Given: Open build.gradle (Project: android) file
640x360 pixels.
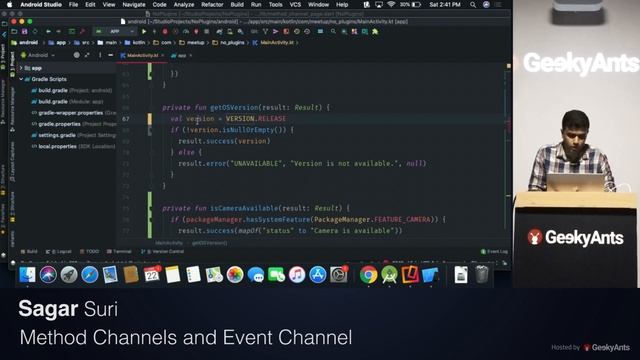Looking at the screenshot, I should (72, 91).
